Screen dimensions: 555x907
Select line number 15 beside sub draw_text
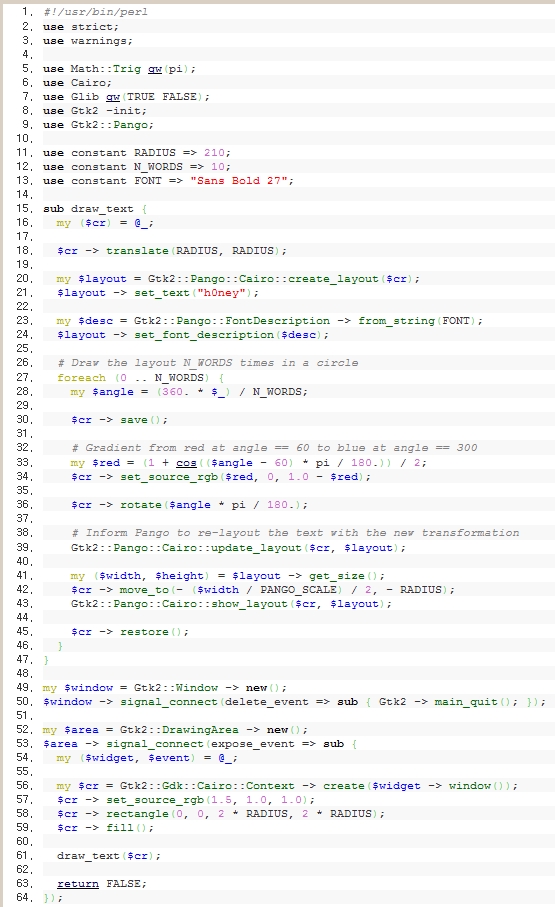[25, 208]
